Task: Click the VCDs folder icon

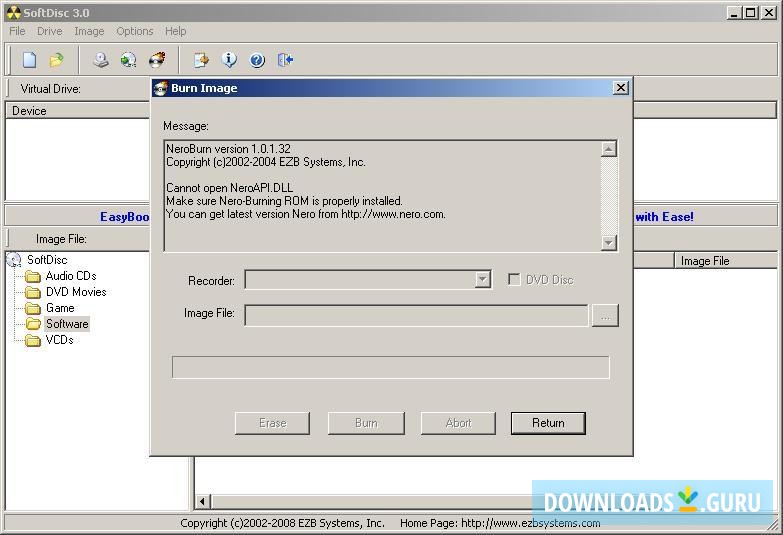Action: point(33,340)
